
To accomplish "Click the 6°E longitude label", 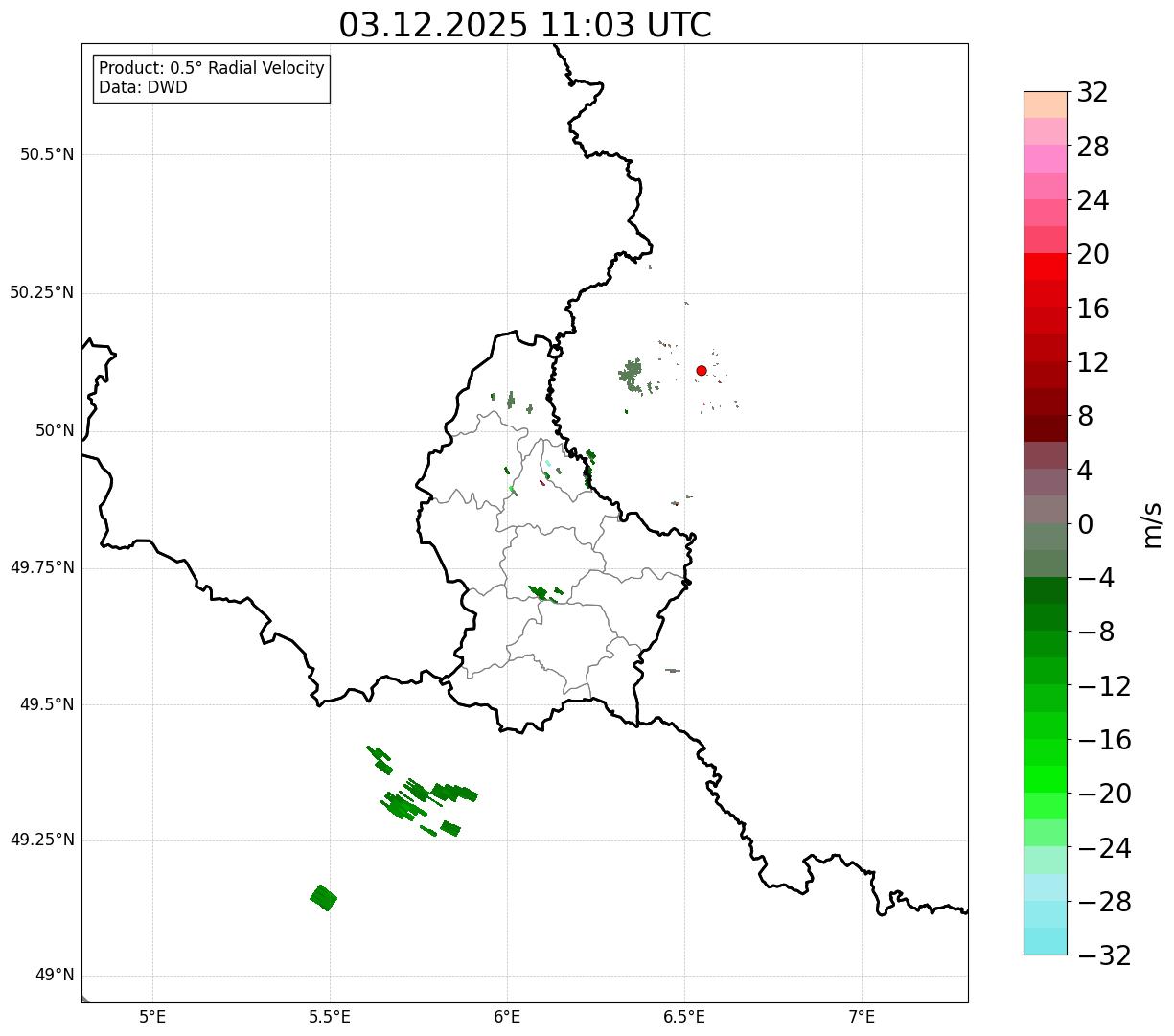I will click(x=507, y=1016).
